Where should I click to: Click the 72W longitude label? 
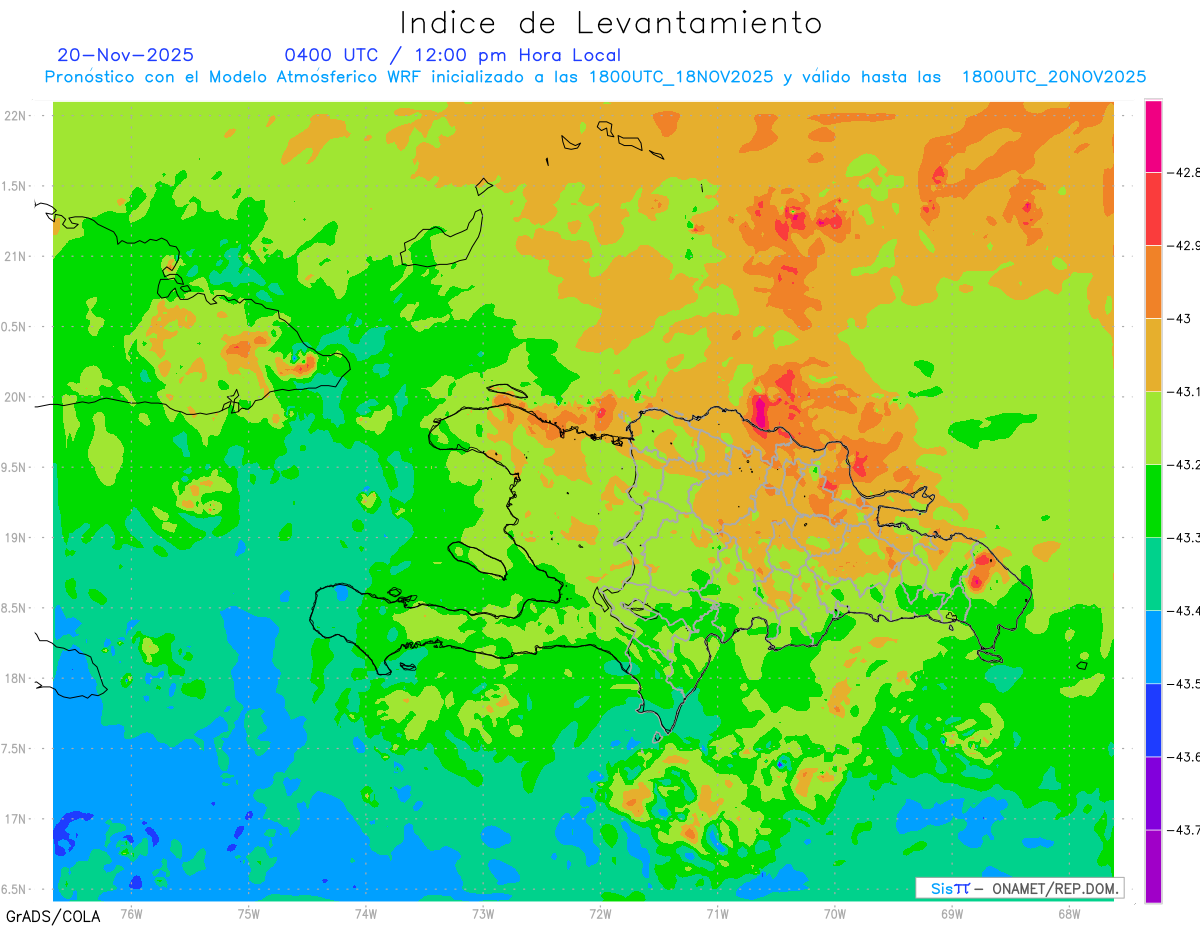point(600,913)
